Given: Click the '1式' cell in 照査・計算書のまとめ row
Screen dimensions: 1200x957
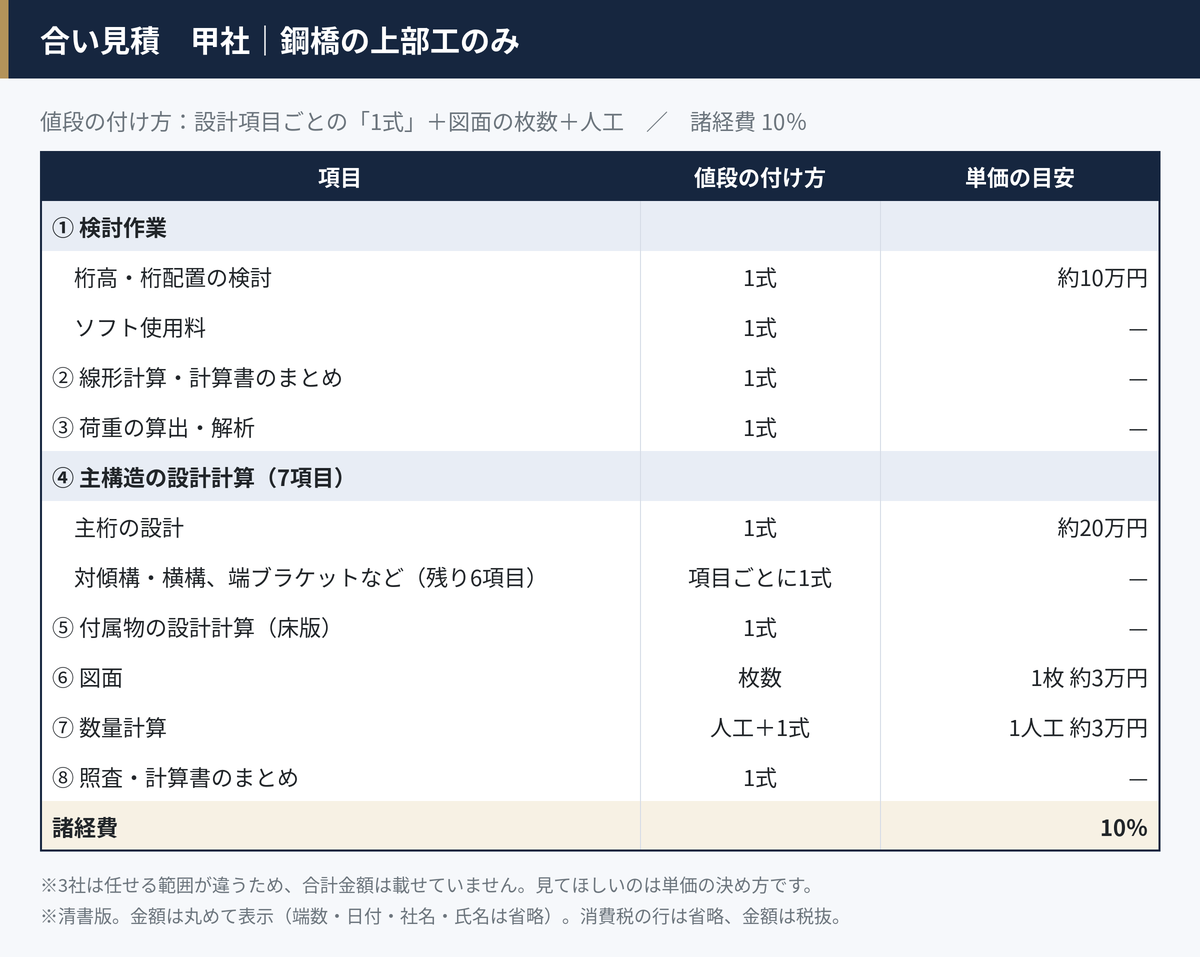Looking at the screenshot, I should point(760,778).
